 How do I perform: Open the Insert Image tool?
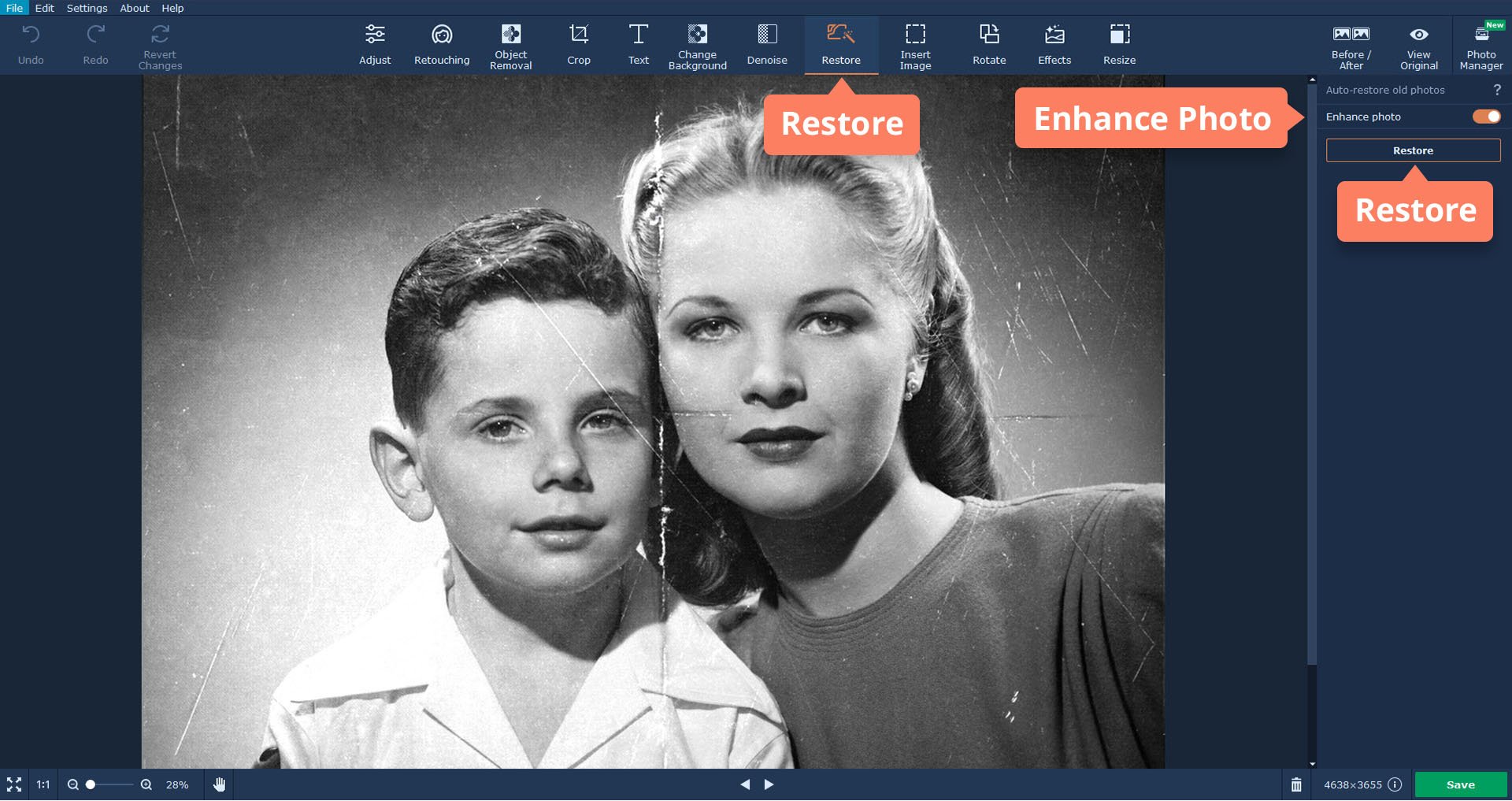(915, 46)
